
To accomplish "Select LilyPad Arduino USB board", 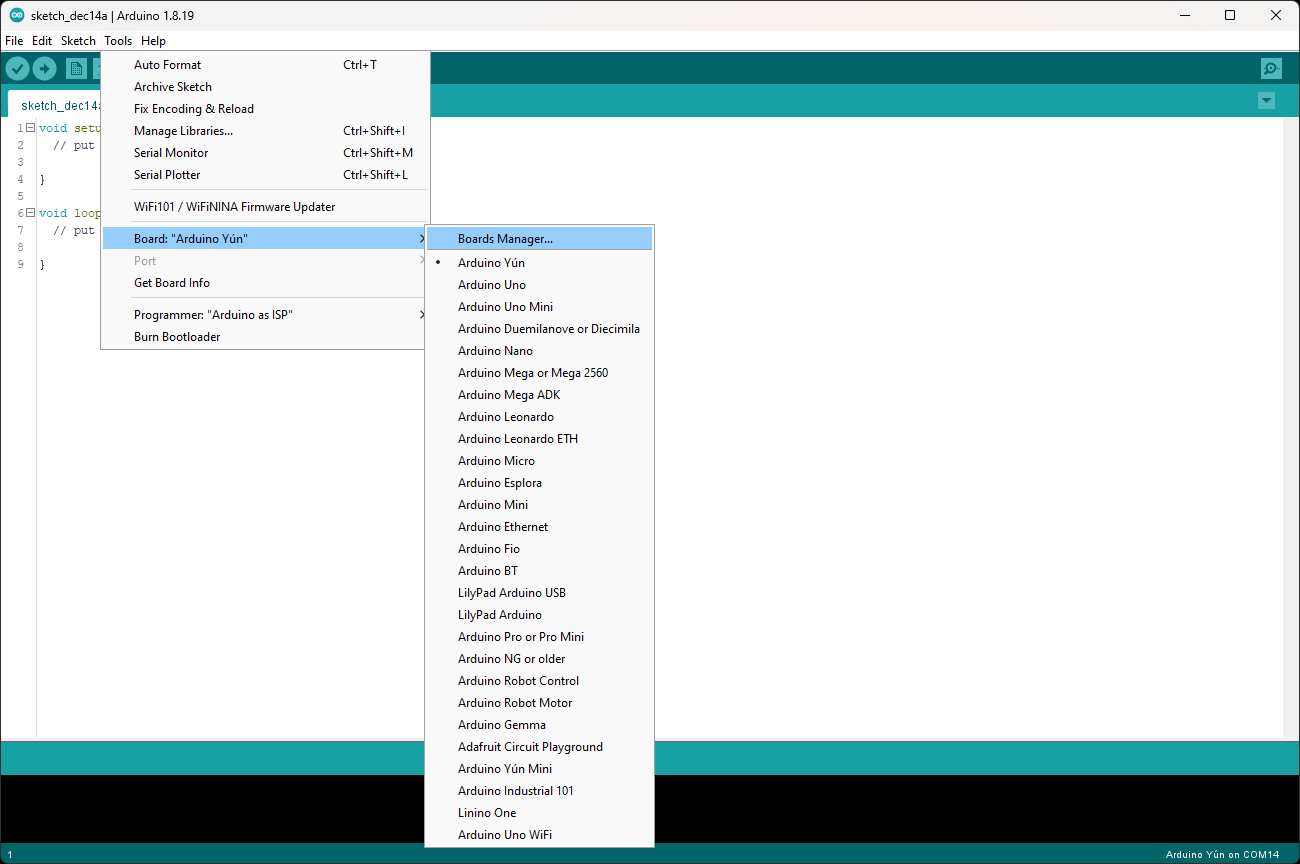I will click(x=539, y=593).
